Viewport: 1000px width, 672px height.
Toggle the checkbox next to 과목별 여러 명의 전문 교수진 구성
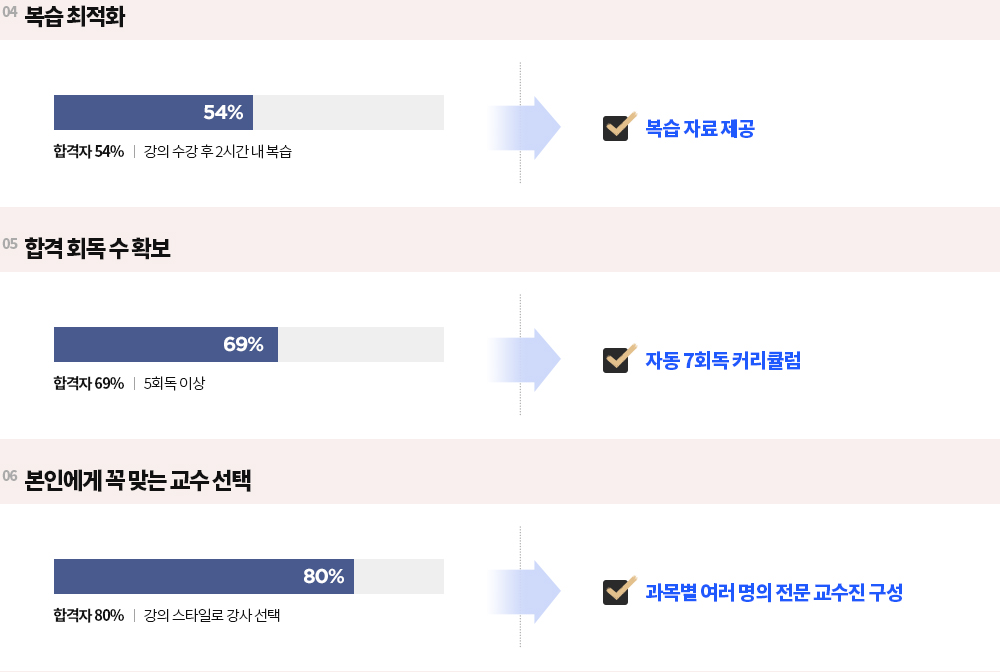pos(616,592)
